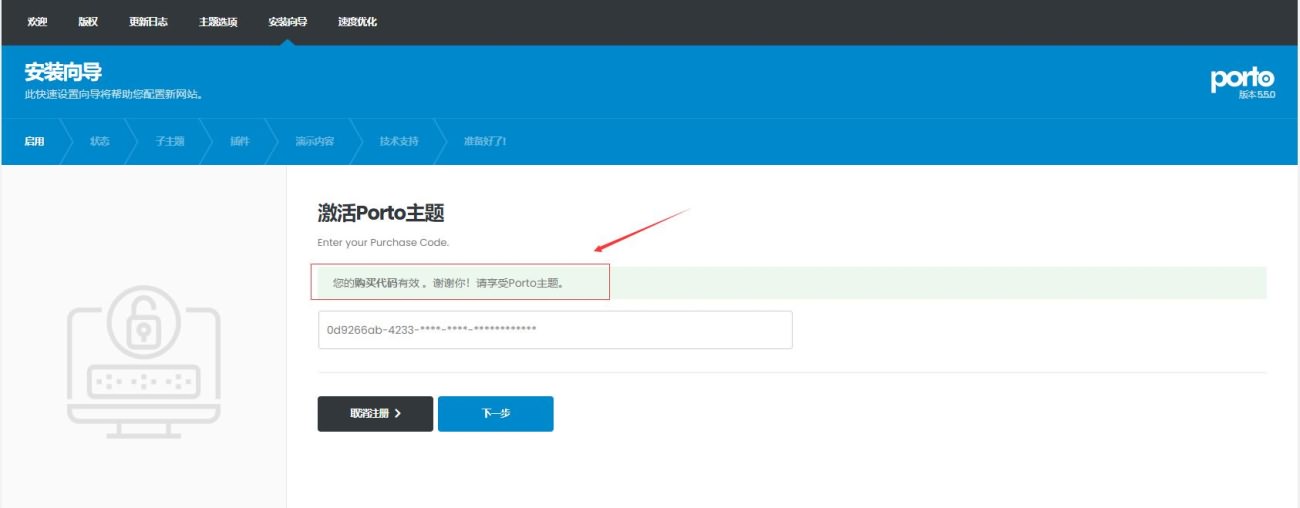
Task: Open the 版权 tab
Action: 88,22
